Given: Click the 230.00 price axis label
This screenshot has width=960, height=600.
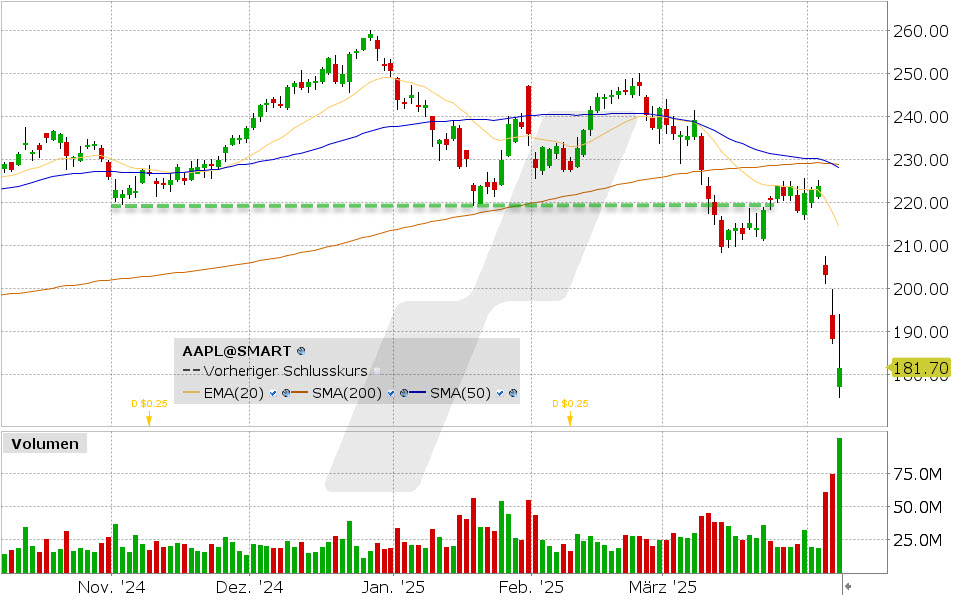Looking at the screenshot, I should tap(921, 160).
